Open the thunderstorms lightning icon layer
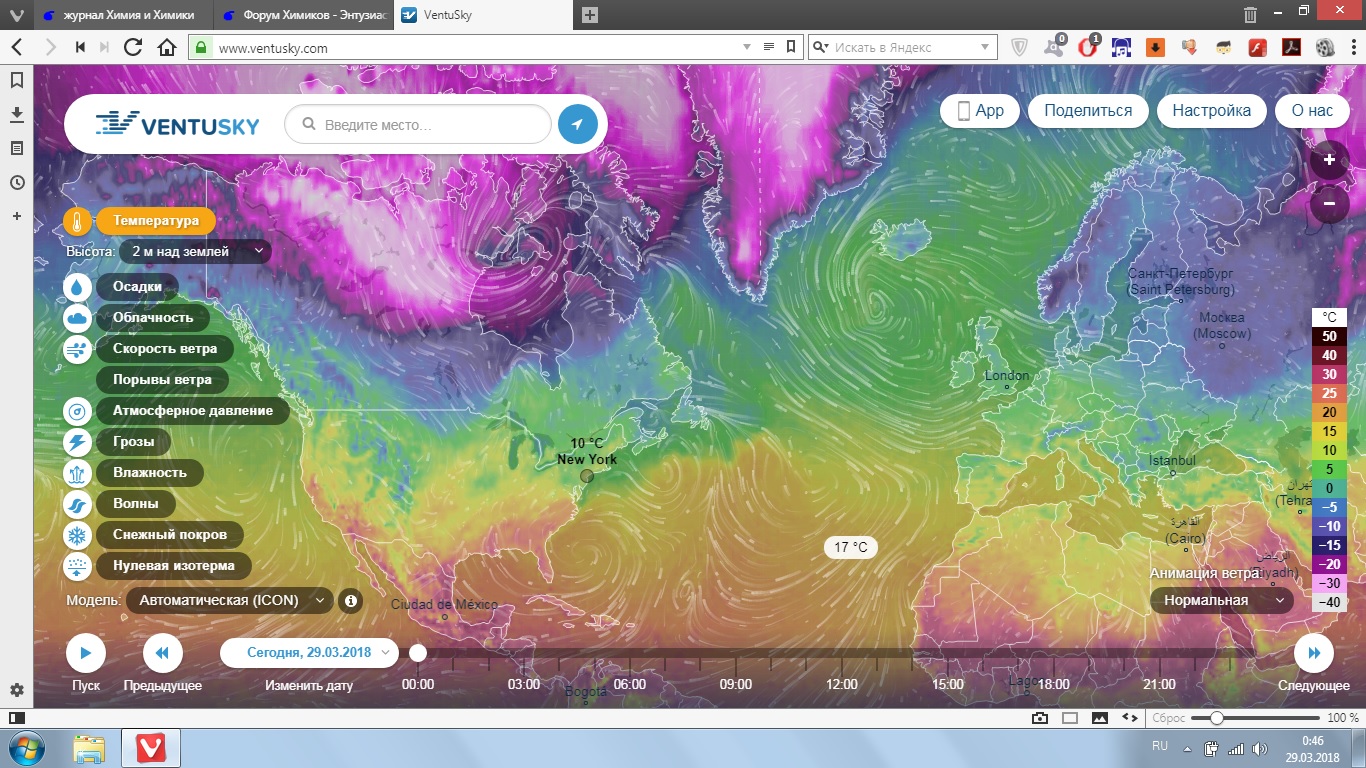The image size is (1366, 768). click(77, 442)
